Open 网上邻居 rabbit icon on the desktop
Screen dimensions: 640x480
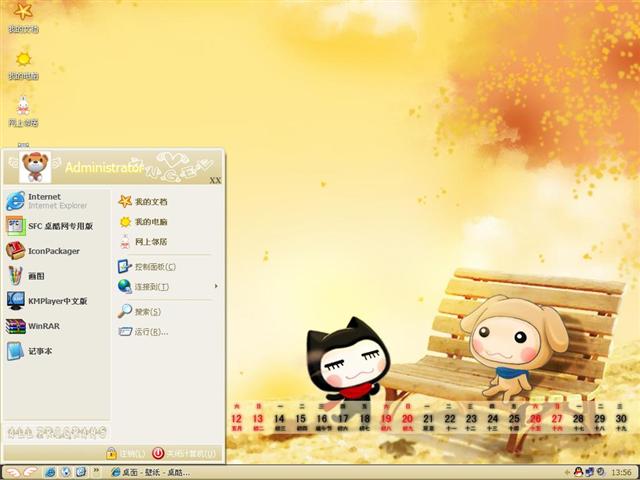tap(23, 111)
